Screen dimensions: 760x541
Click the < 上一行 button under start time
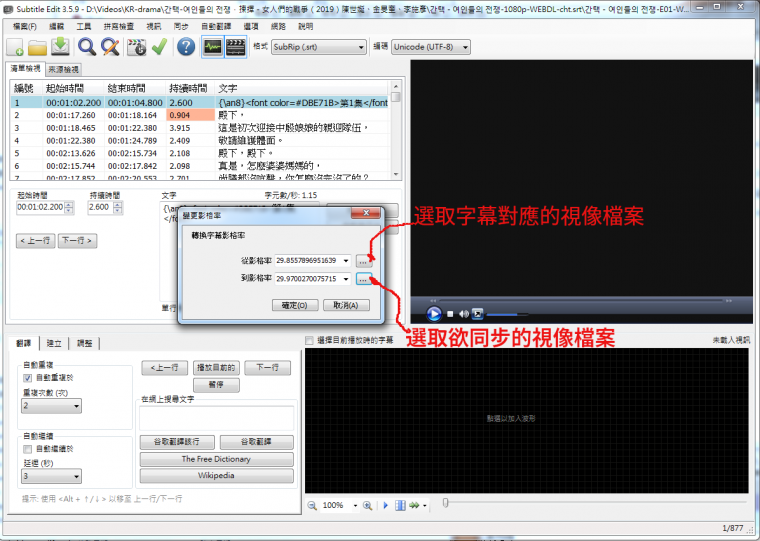point(35,241)
